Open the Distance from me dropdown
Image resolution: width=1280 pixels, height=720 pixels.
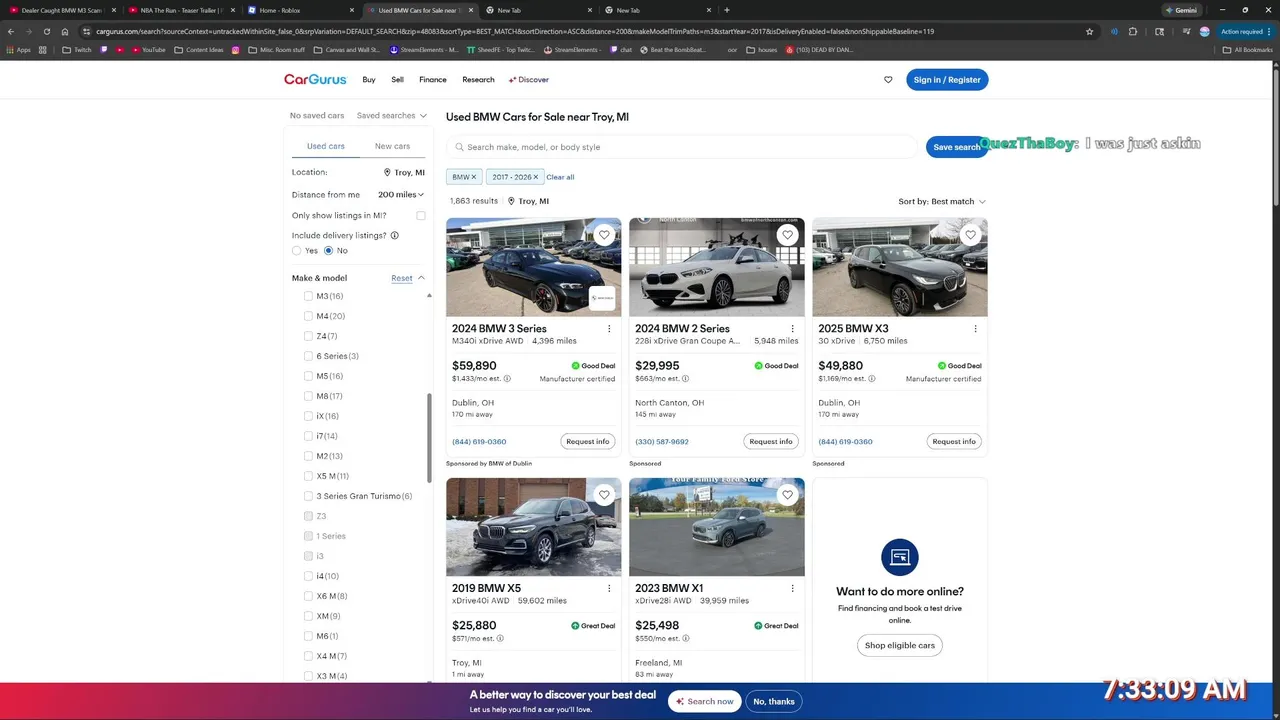tap(401, 195)
